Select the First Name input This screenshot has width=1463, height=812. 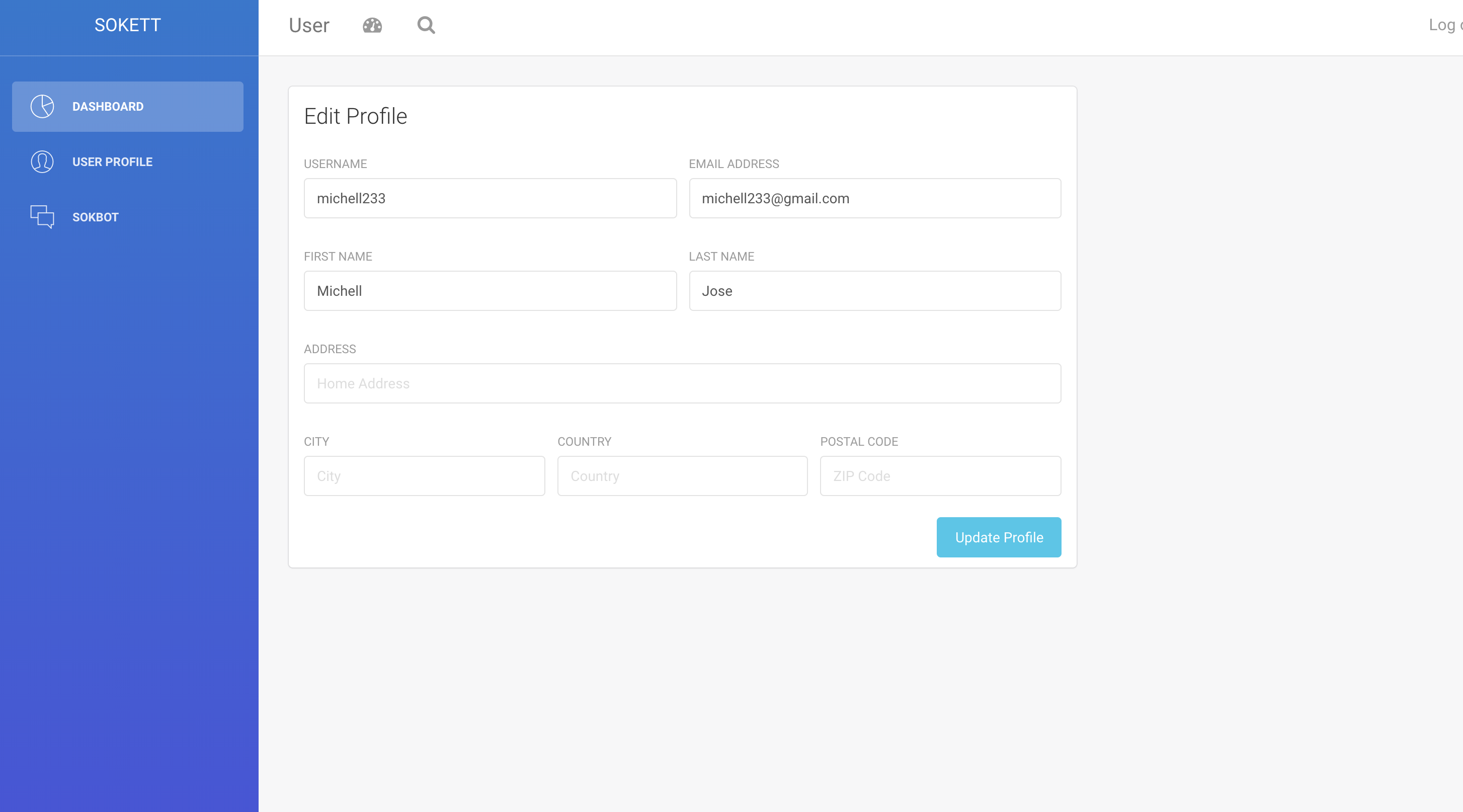490,291
